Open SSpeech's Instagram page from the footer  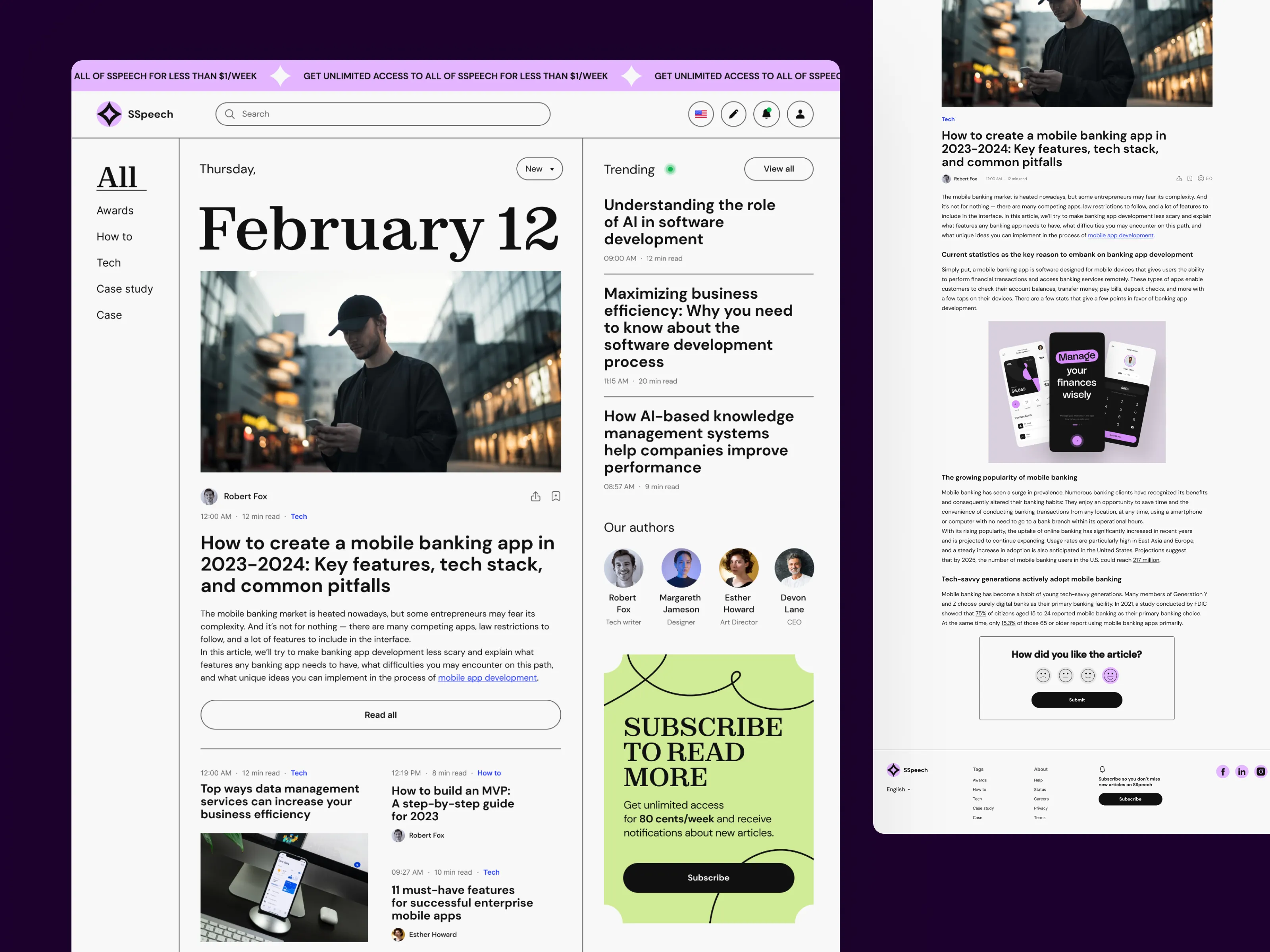1261,771
